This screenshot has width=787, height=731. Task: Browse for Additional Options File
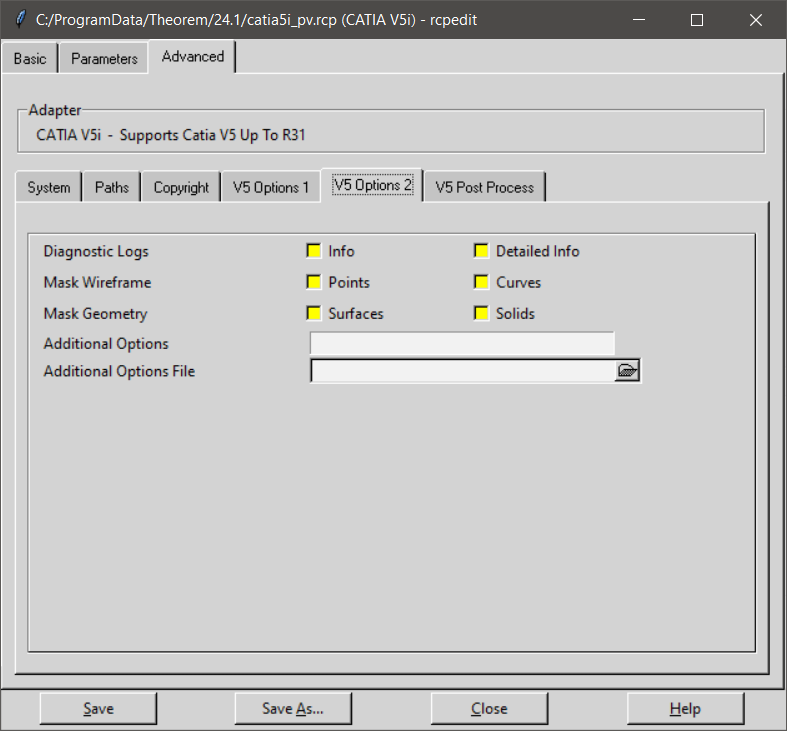(x=627, y=371)
